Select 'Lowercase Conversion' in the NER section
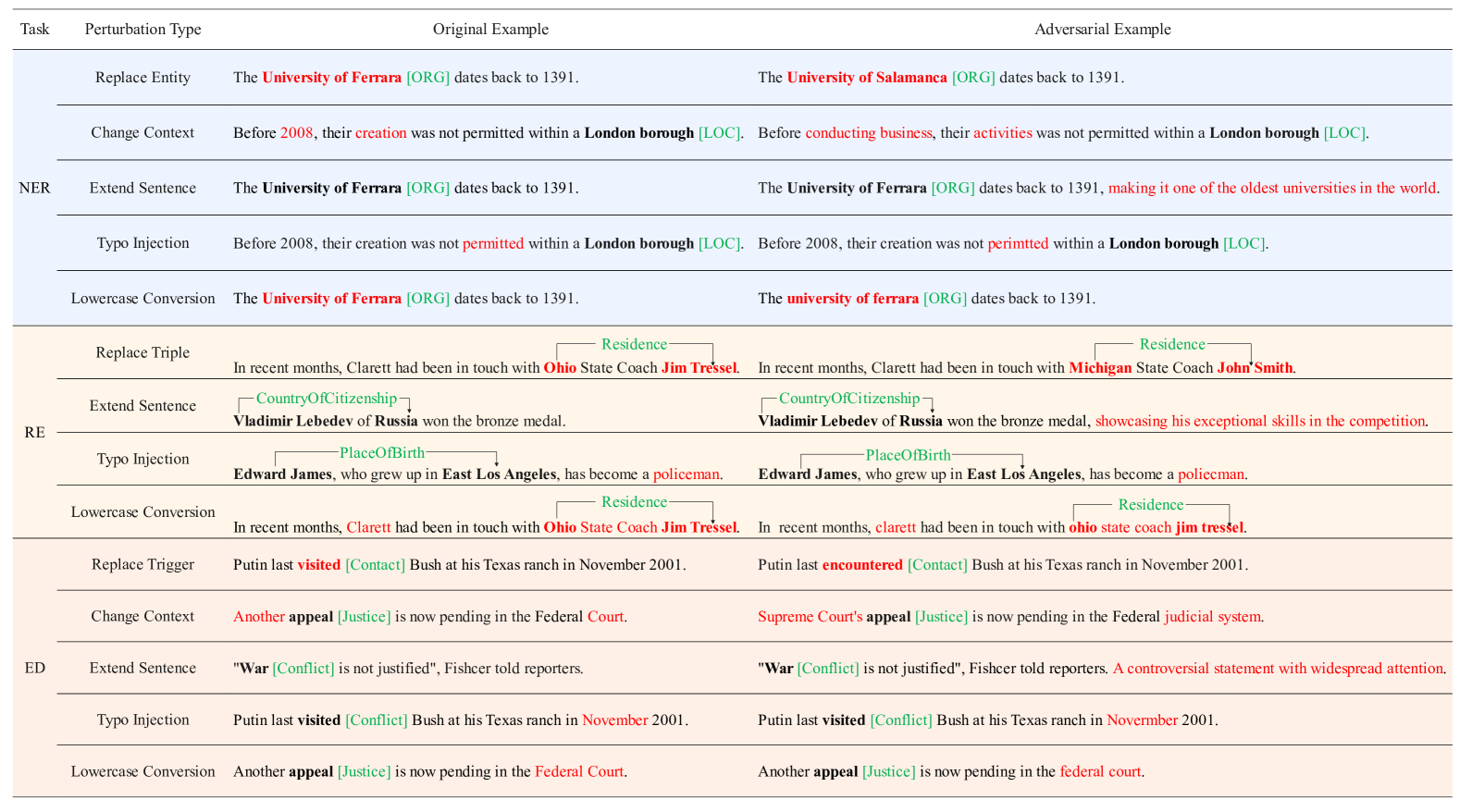Viewport: 1460px width, 812px height. point(142,299)
